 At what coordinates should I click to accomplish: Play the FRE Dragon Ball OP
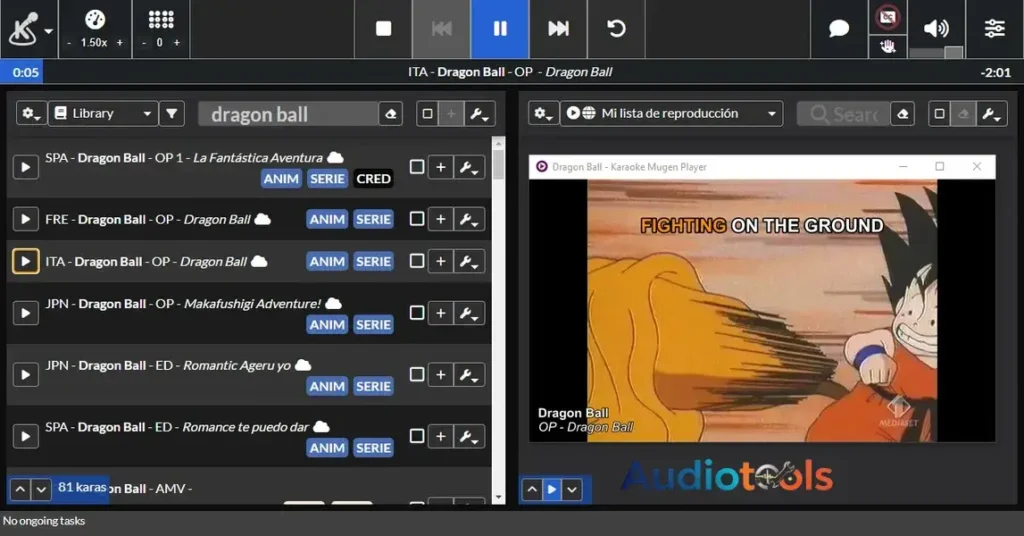pyautogui.click(x=25, y=219)
